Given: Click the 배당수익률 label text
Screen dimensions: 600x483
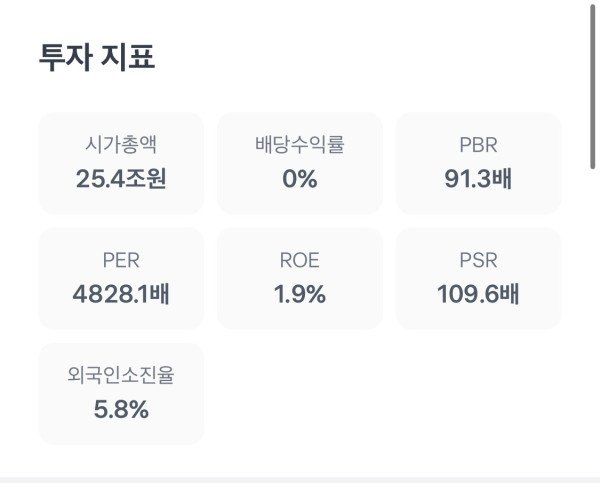Looking at the screenshot, I should [x=299, y=145].
